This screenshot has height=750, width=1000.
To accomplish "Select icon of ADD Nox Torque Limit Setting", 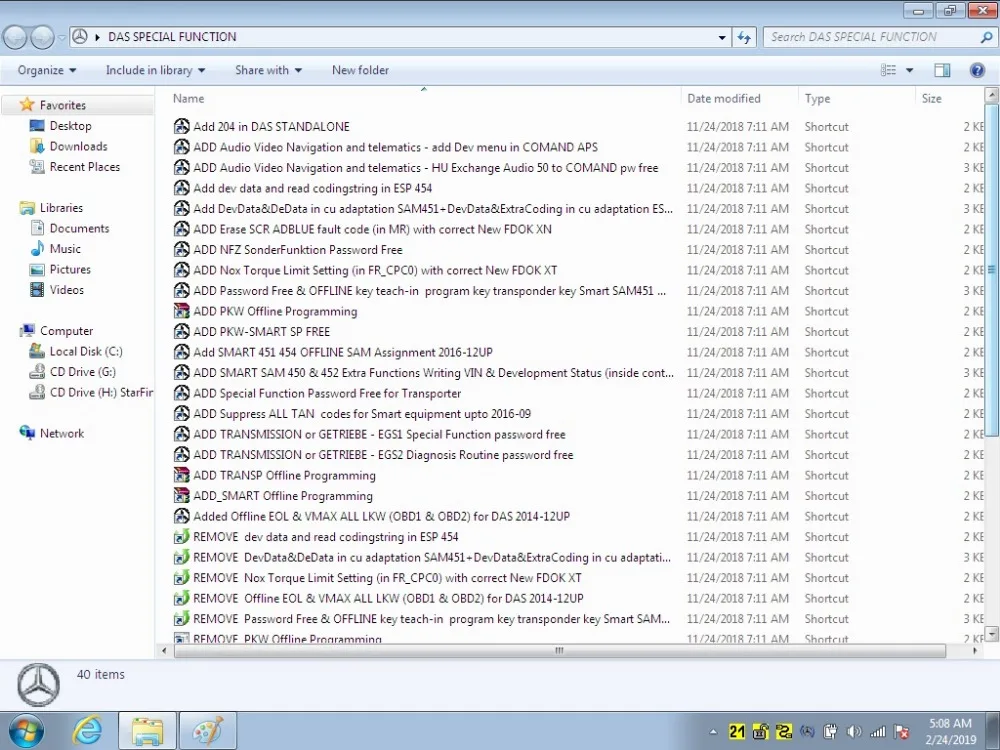I will pos(182,270).
